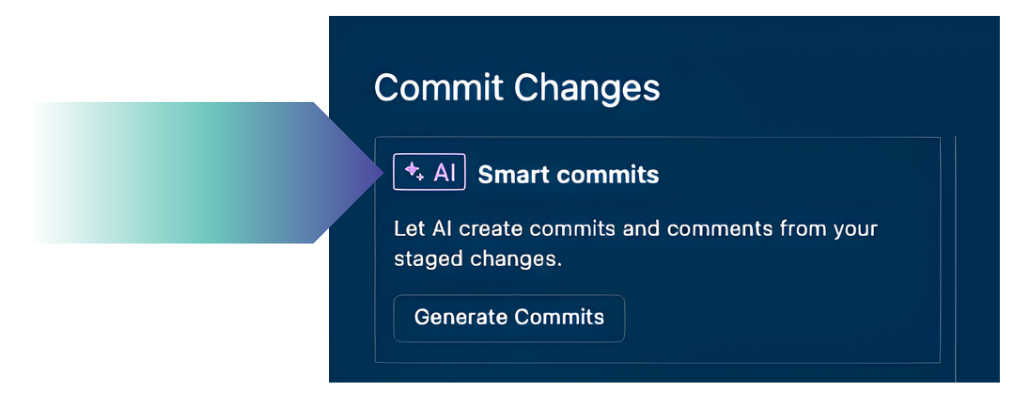The image size is (1019, 402).
Task: Click the word "Changes" in the panel header
Action: coord(587,88)
